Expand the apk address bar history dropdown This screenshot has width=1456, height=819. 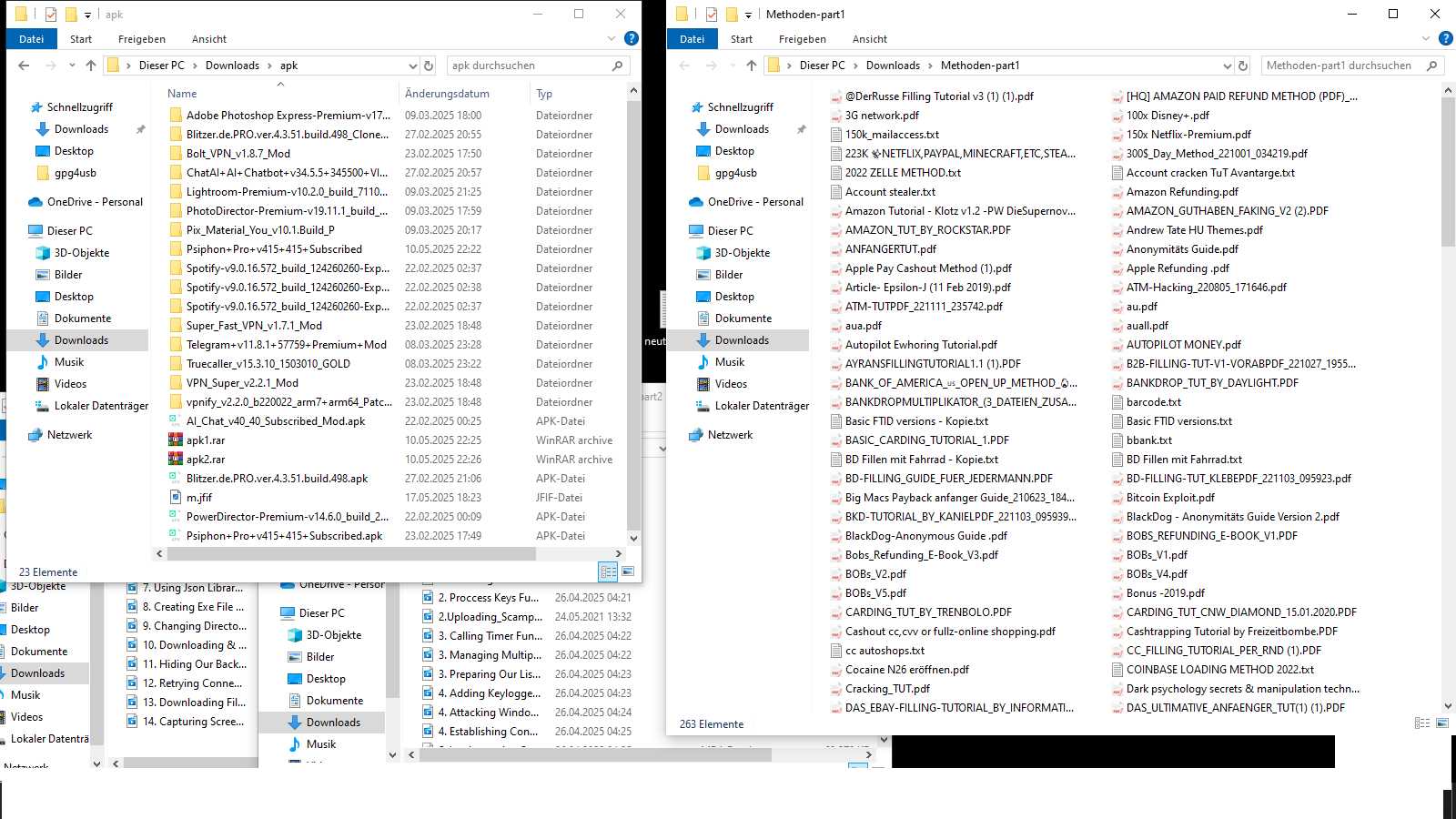click(412, 66)
